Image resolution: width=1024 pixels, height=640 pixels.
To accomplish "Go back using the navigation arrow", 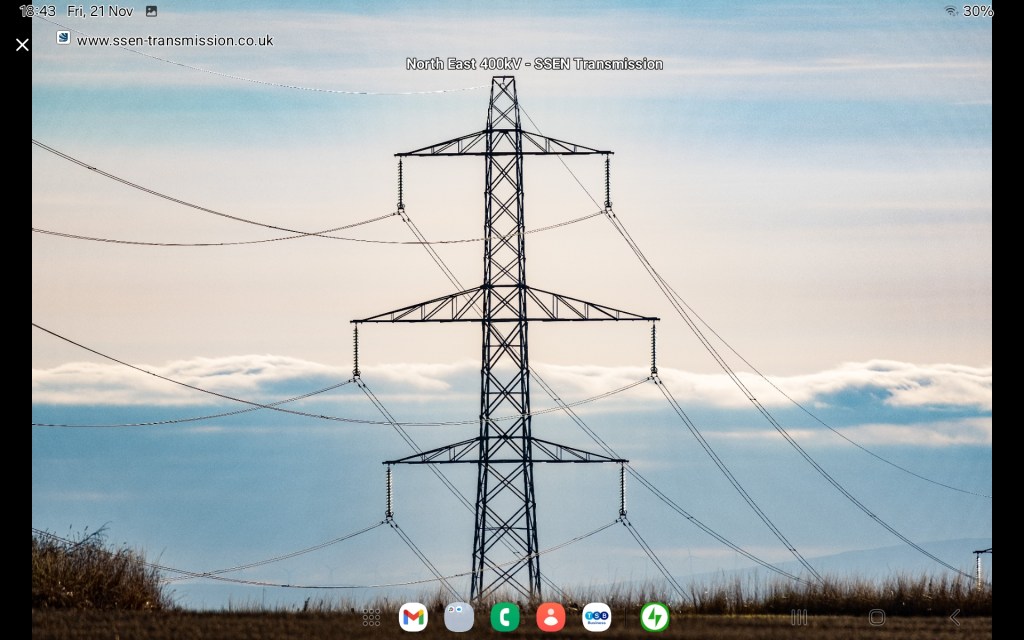I will coord(954,617).
